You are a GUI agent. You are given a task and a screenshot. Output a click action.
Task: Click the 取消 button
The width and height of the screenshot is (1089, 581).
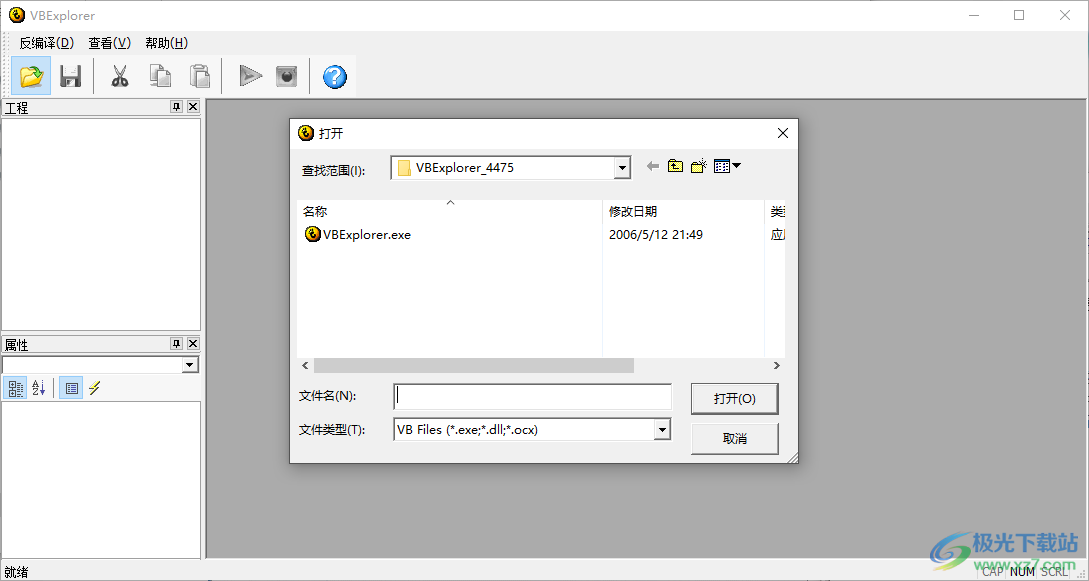(x=735, y=439)
